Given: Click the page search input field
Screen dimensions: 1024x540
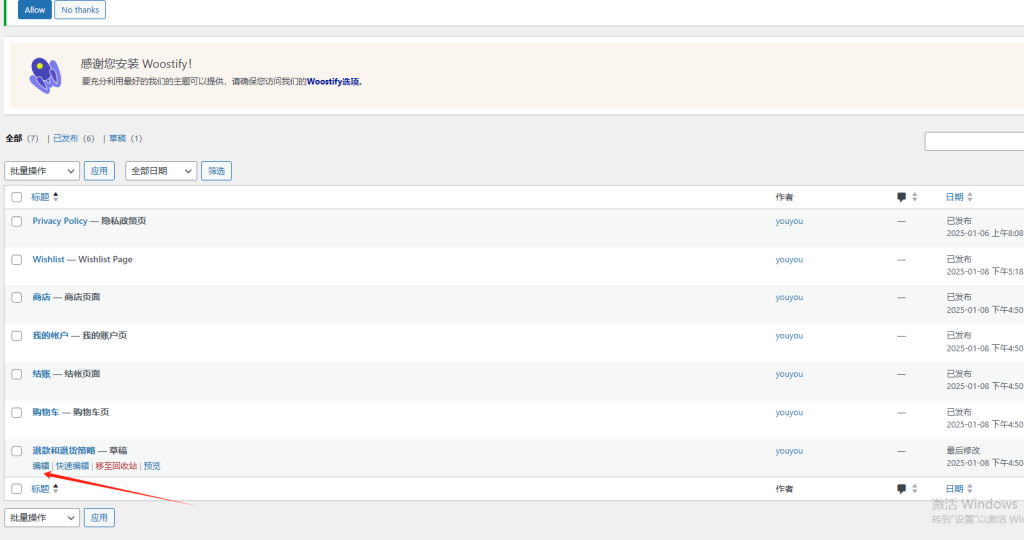Looking at the screenshot, I should point(974,141).
